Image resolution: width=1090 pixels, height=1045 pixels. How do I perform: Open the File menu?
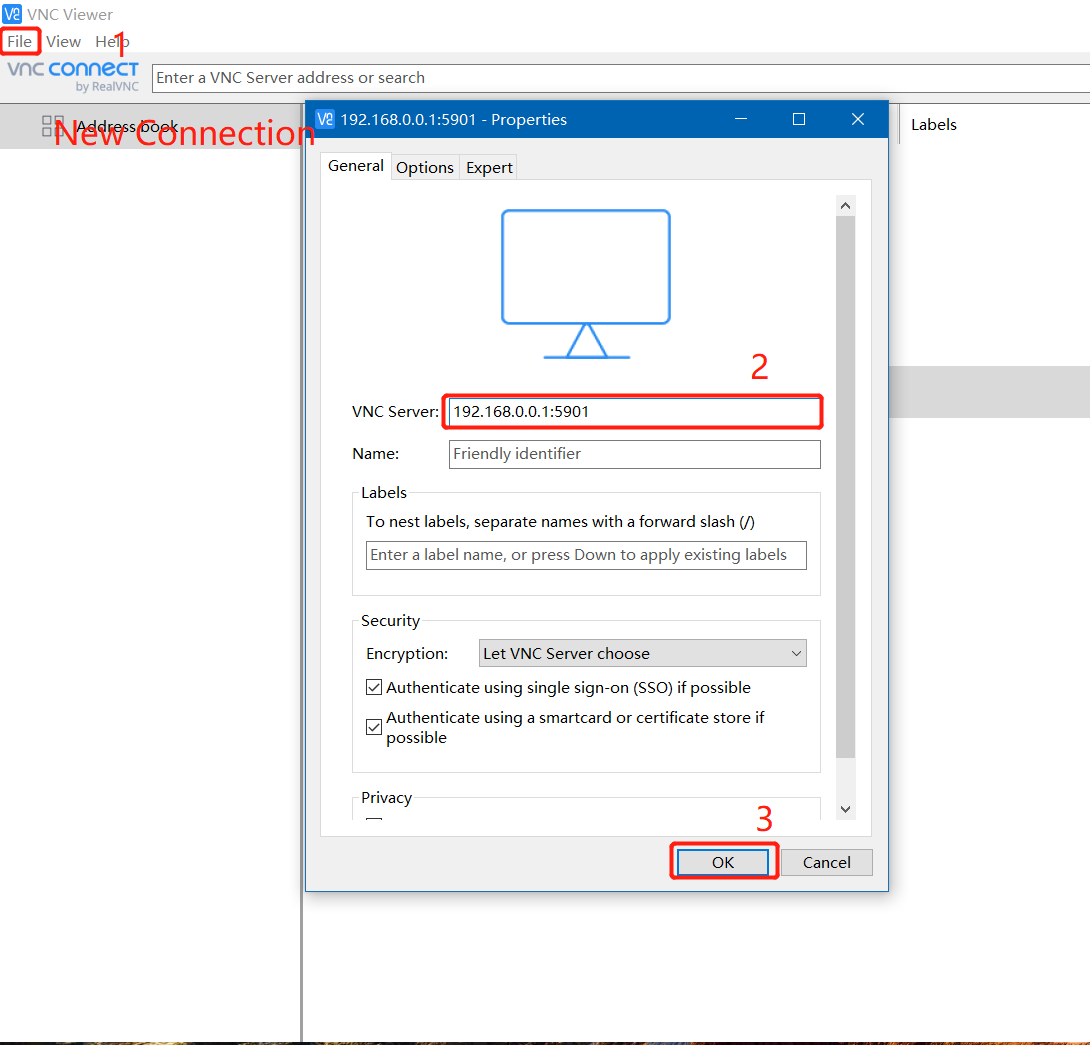[20, 41]
